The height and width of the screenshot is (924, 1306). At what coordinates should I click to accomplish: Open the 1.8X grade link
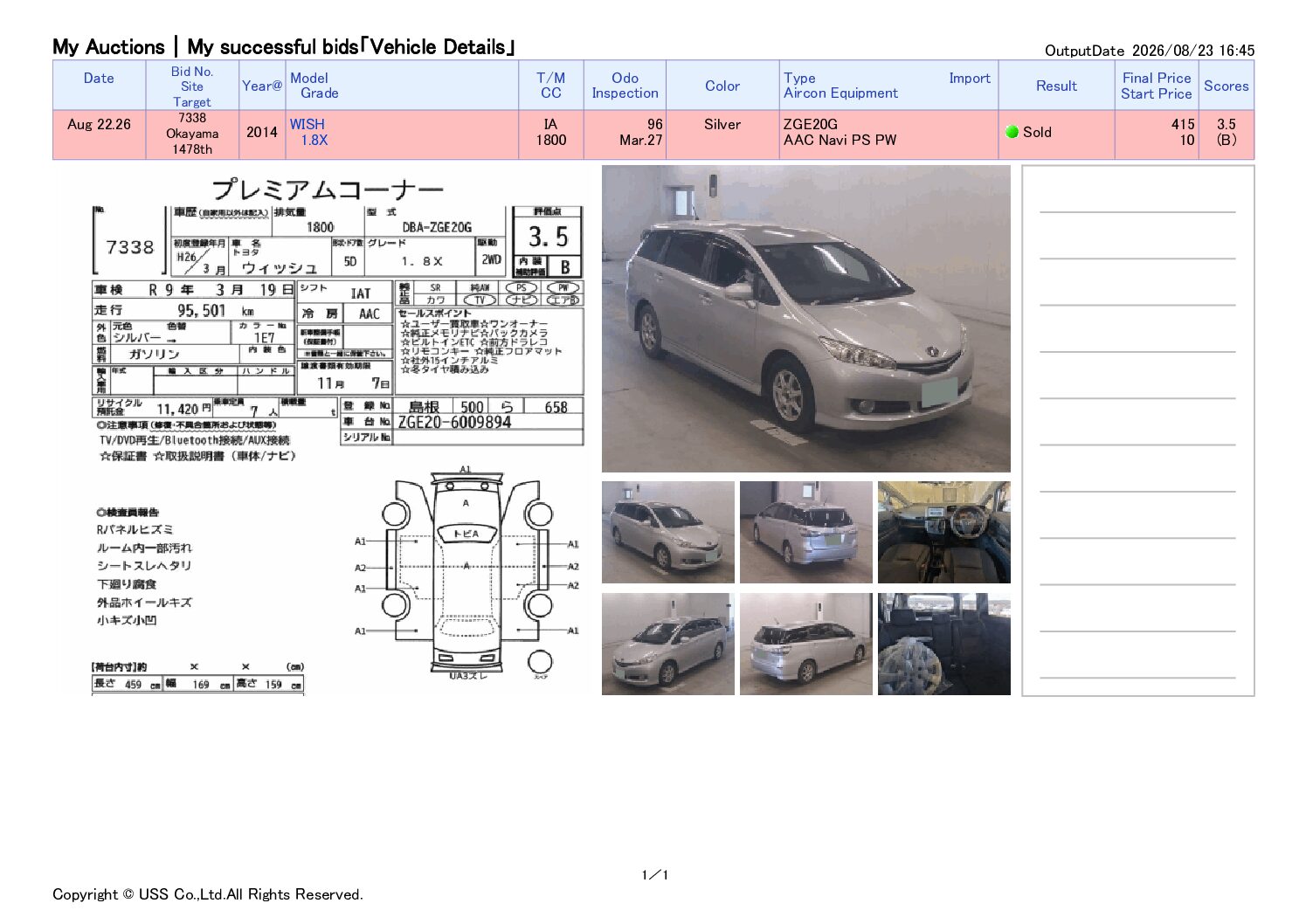coord(314,140)
